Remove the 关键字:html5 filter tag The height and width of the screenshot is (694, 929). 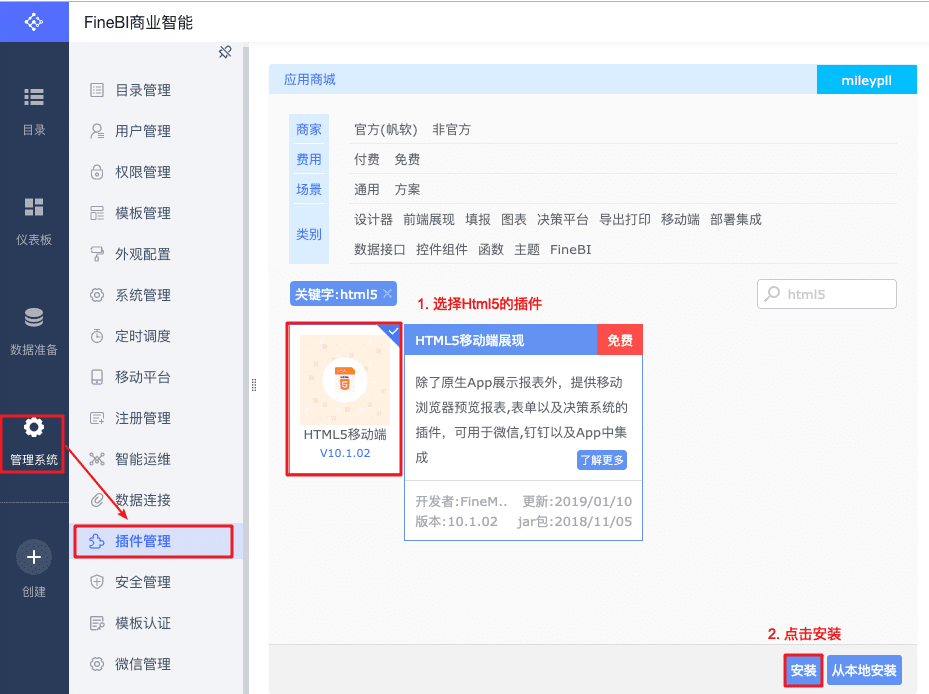pos(387,293)
